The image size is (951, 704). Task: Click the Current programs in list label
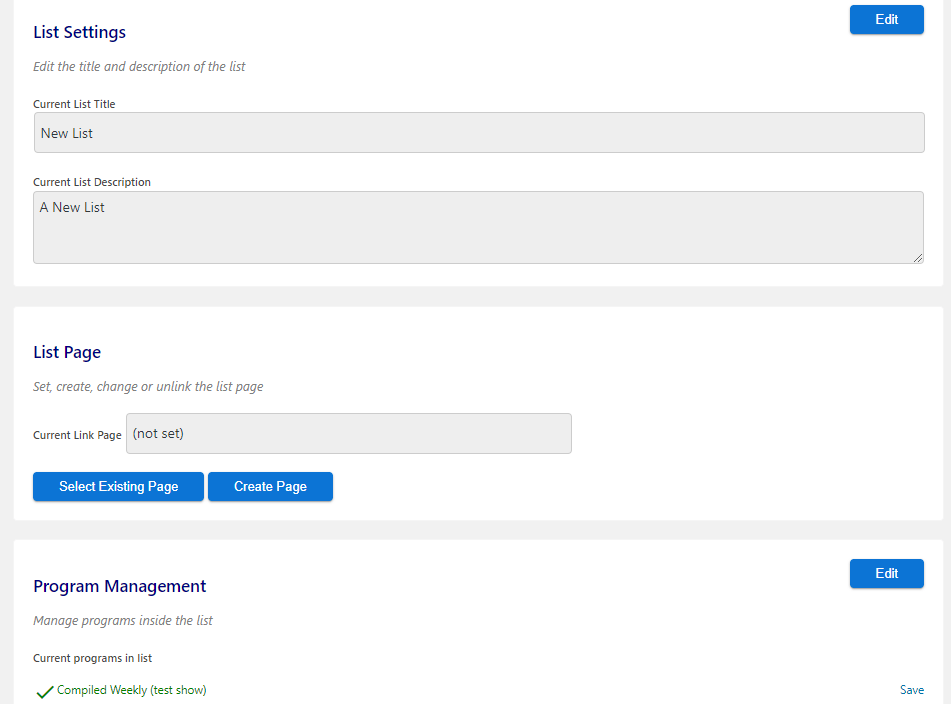pos(92,658)
